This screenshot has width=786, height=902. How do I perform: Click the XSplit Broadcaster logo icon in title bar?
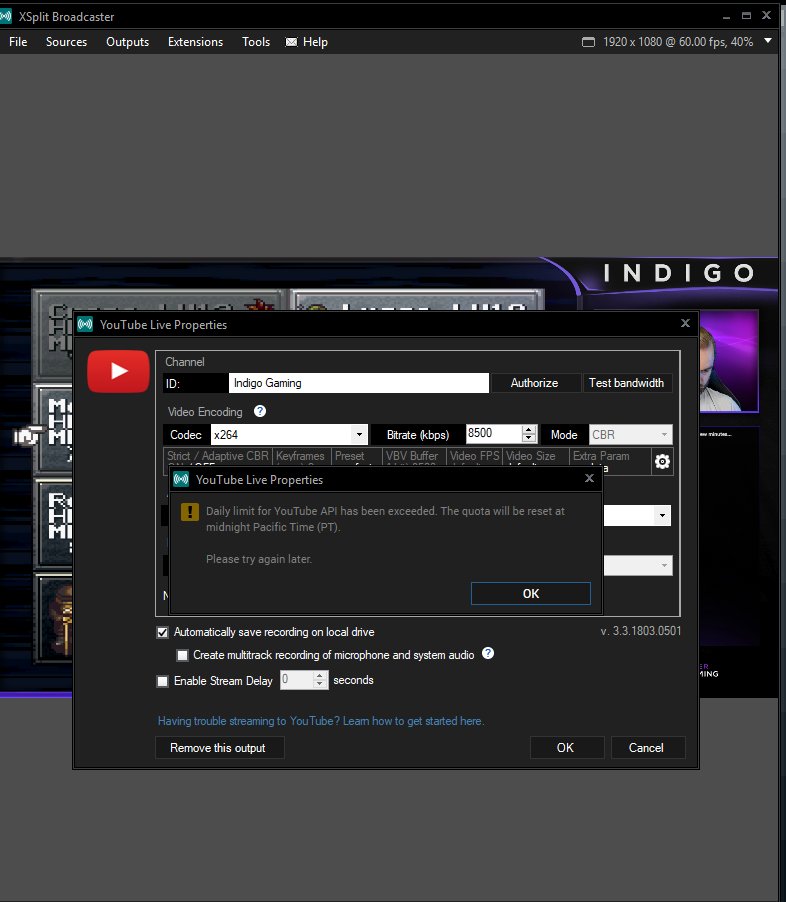click(x=5, y=17)
